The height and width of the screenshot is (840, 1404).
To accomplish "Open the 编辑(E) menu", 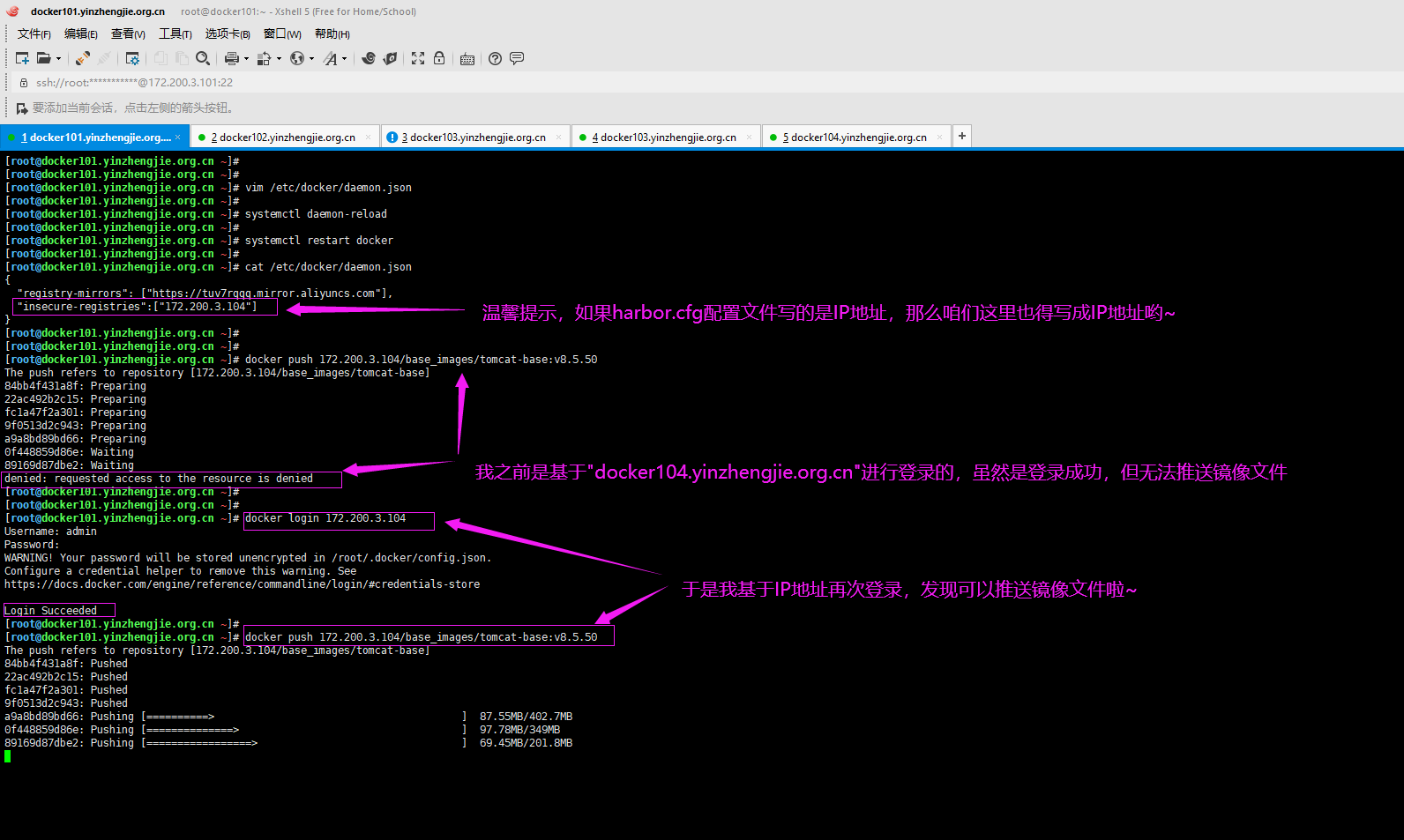I will coord(81,33).
